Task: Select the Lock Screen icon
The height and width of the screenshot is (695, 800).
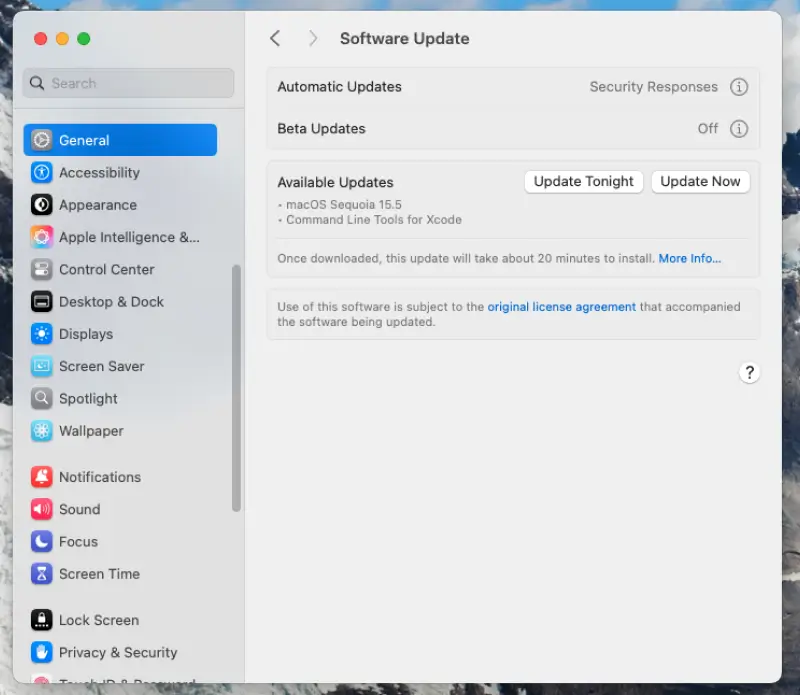Action: click(x=41, y=620)
